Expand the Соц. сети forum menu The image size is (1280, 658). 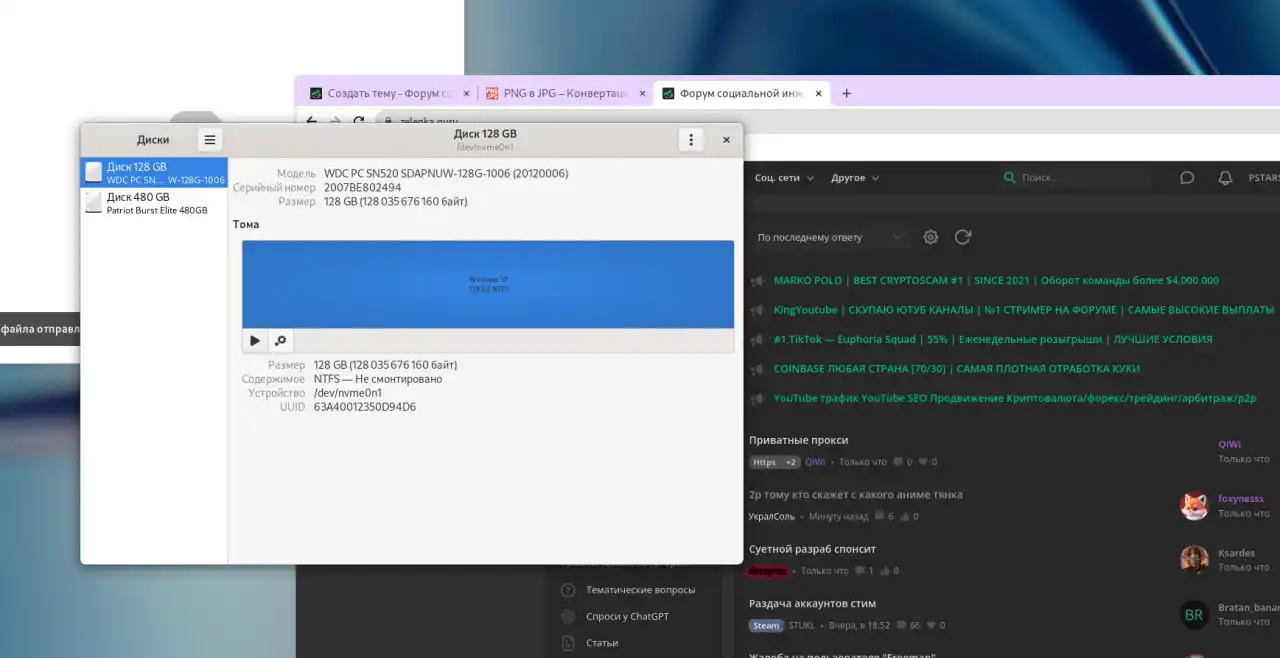(784, 178)
